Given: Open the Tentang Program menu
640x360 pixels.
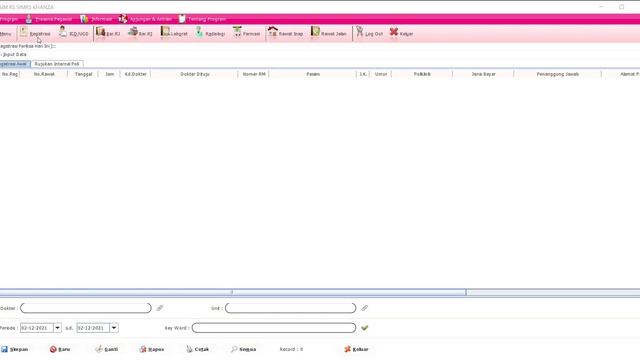Looking at the screenshot, I should 202,19.
